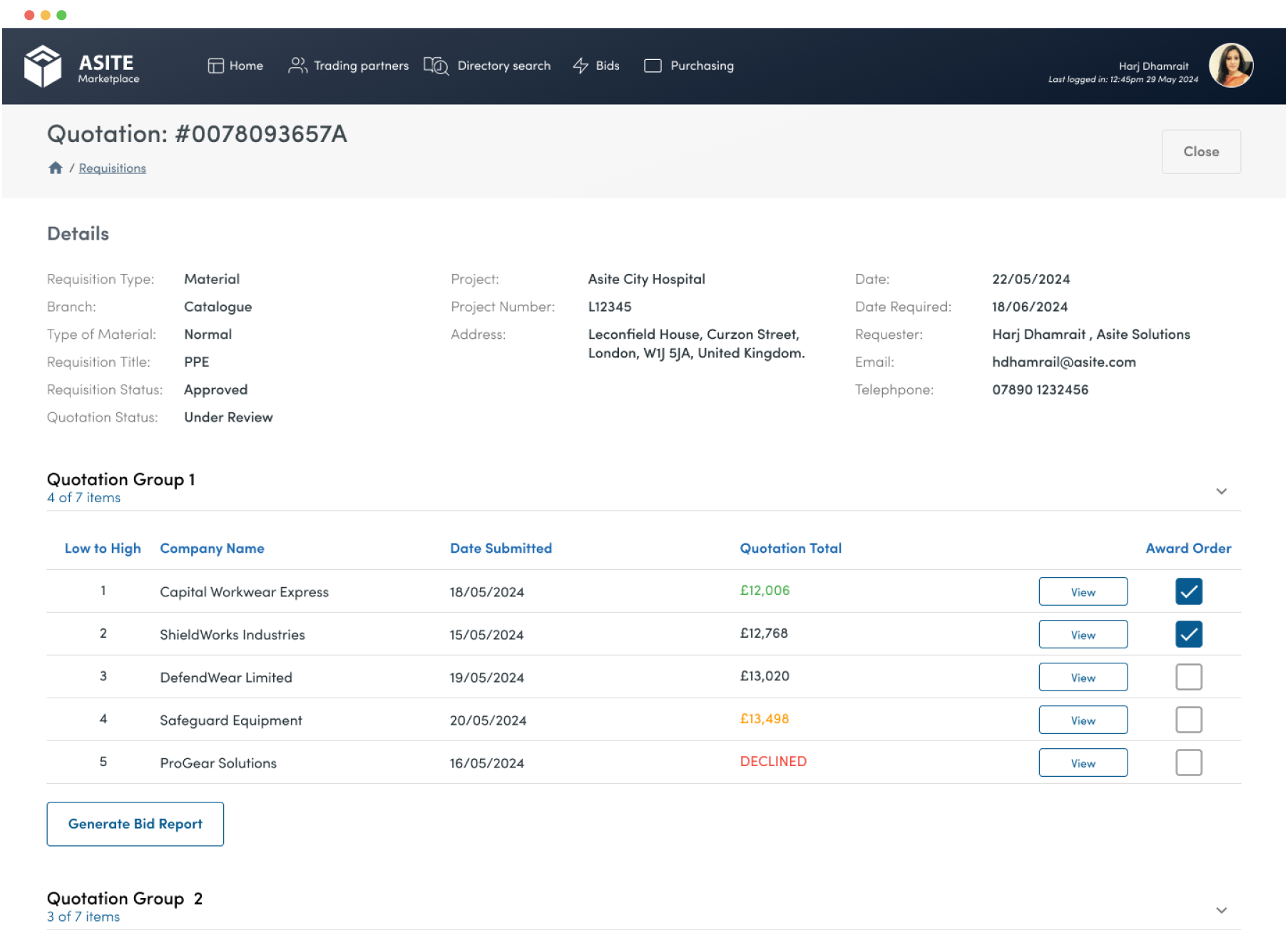Sort by Date Submitted column header
The width and height of the screenshot is (1288, 943).
click(x=501, y=549)
